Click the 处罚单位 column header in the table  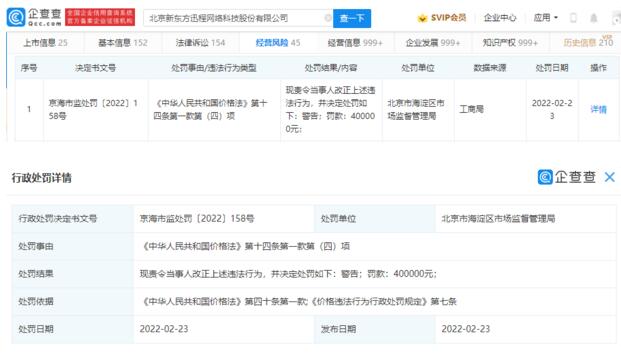[x=418, y=68]
